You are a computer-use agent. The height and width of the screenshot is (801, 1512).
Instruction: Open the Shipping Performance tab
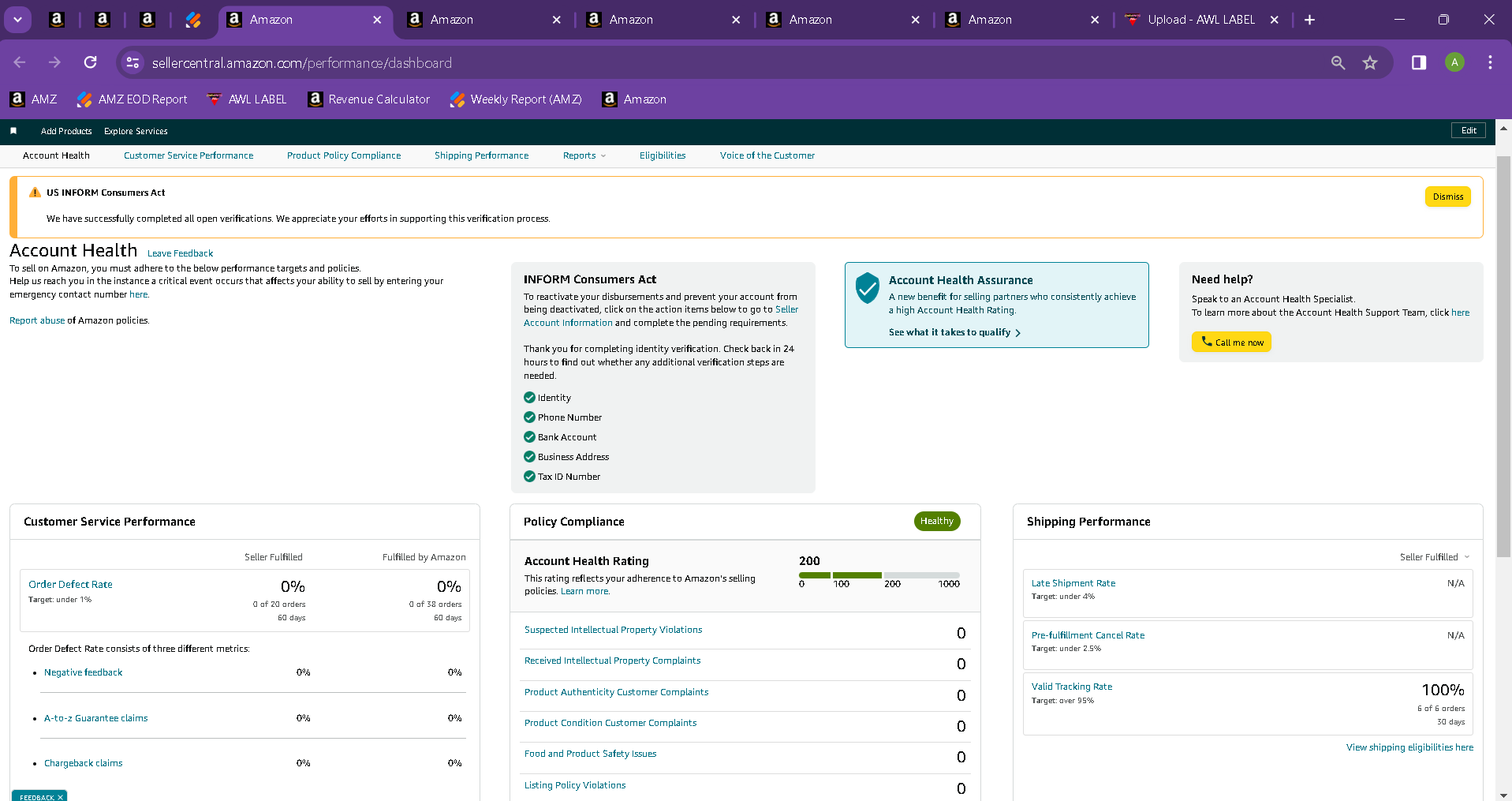[482, 155]
